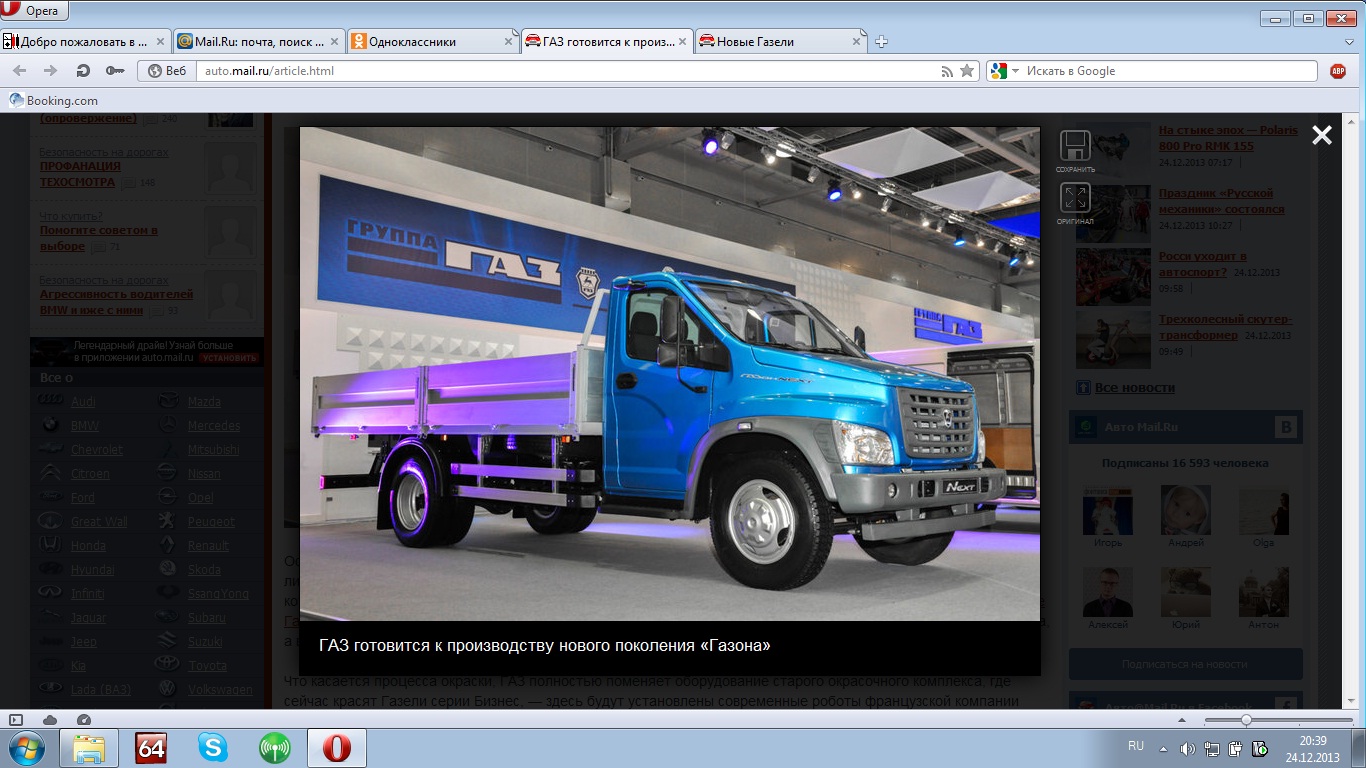Viewport: 1366px width, 768px height.
Task: Expand the search engine dropdown arrow
Action: 1015,71
